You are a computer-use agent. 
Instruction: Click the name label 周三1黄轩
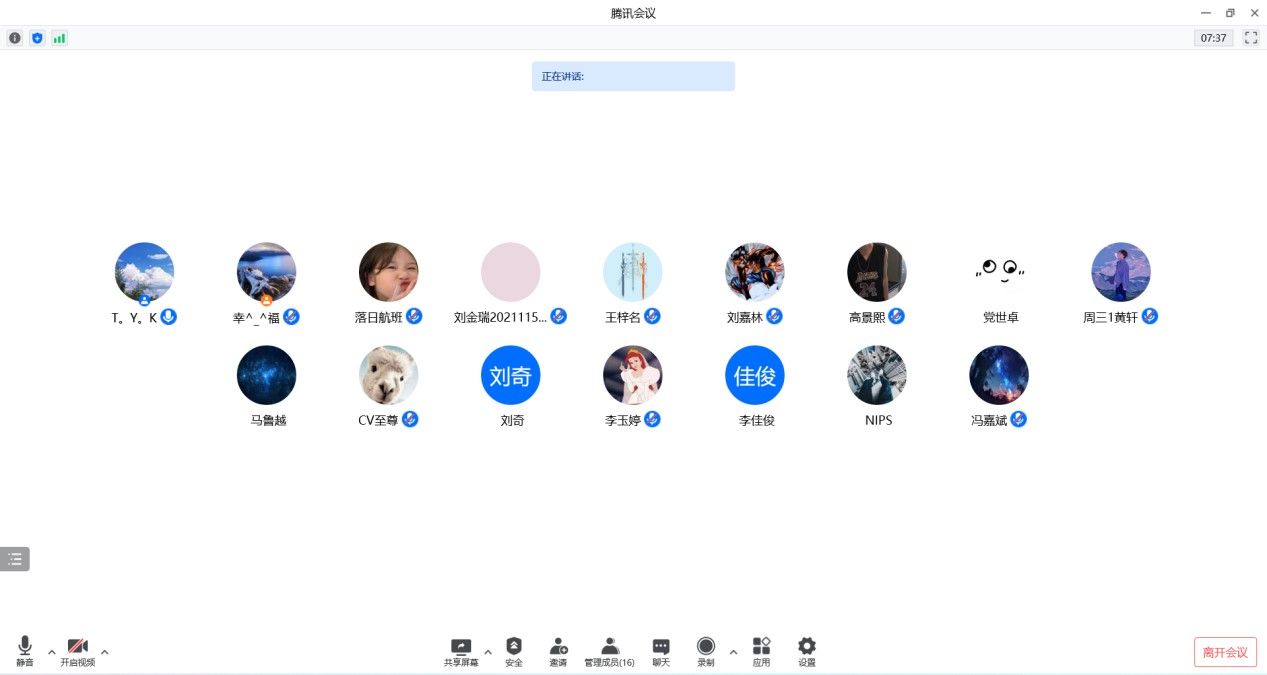point(1110,318)
